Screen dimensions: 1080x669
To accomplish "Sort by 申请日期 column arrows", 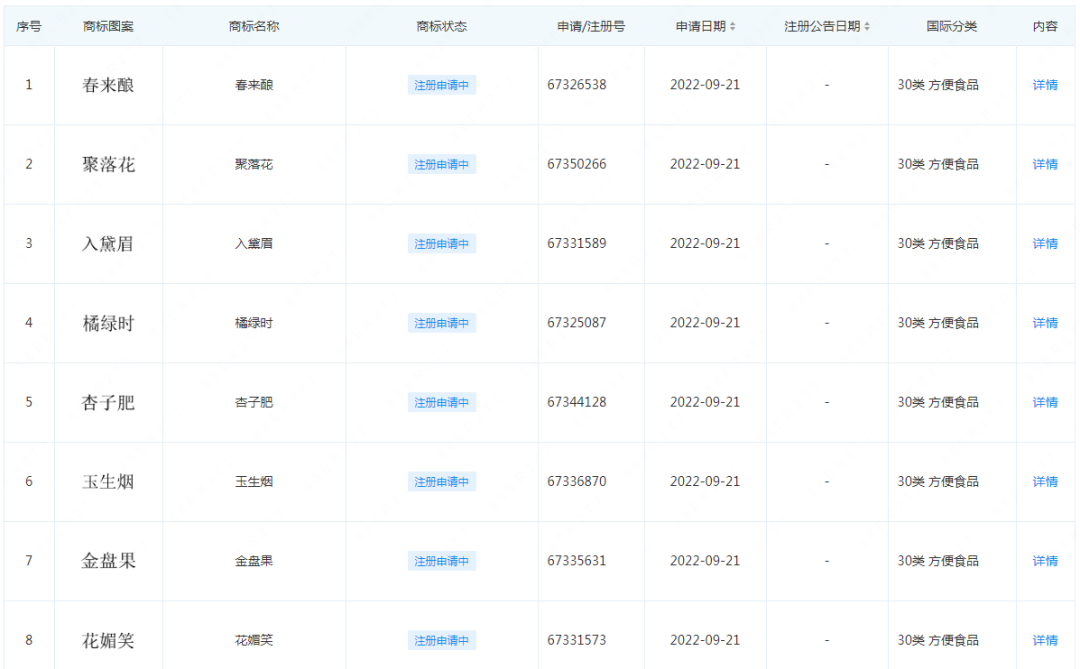I will (x=732, y=26).
